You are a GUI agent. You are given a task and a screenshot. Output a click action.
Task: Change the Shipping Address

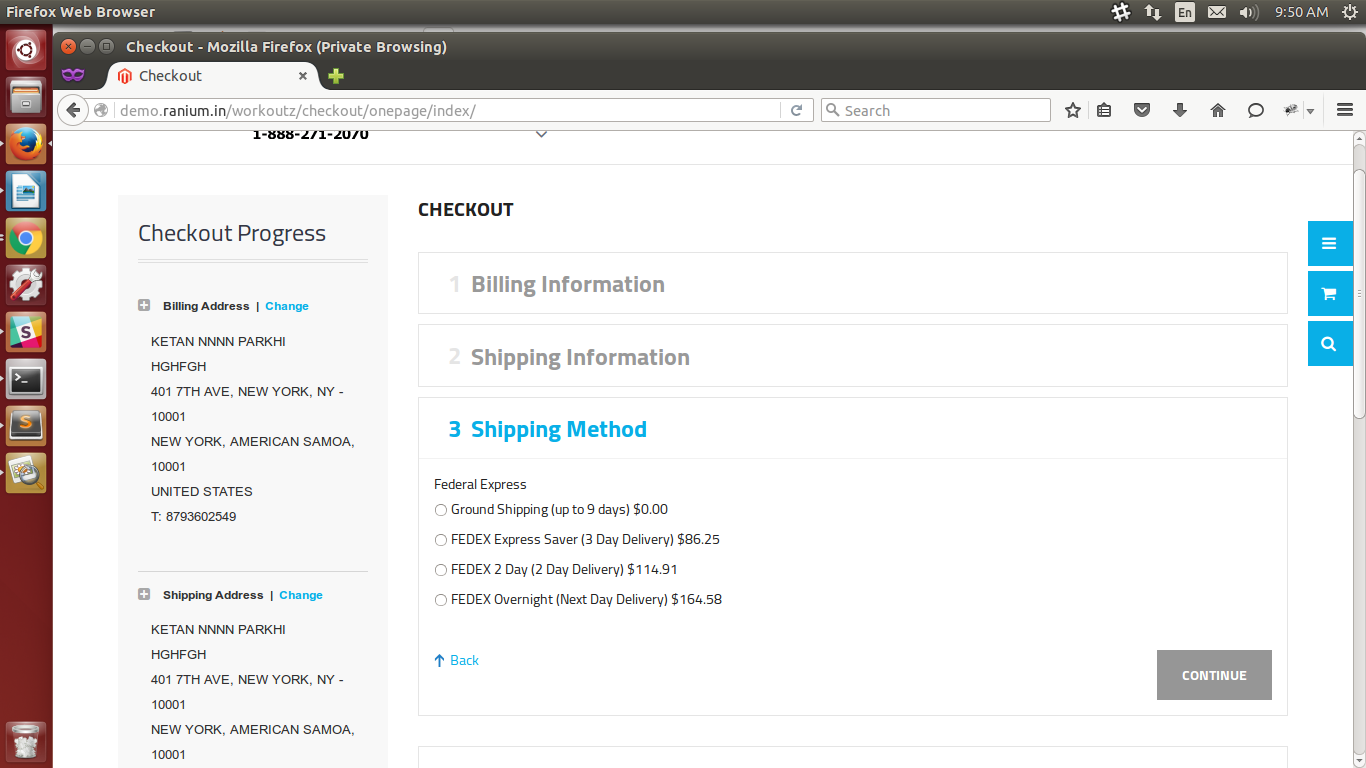(x=301, y=595)
